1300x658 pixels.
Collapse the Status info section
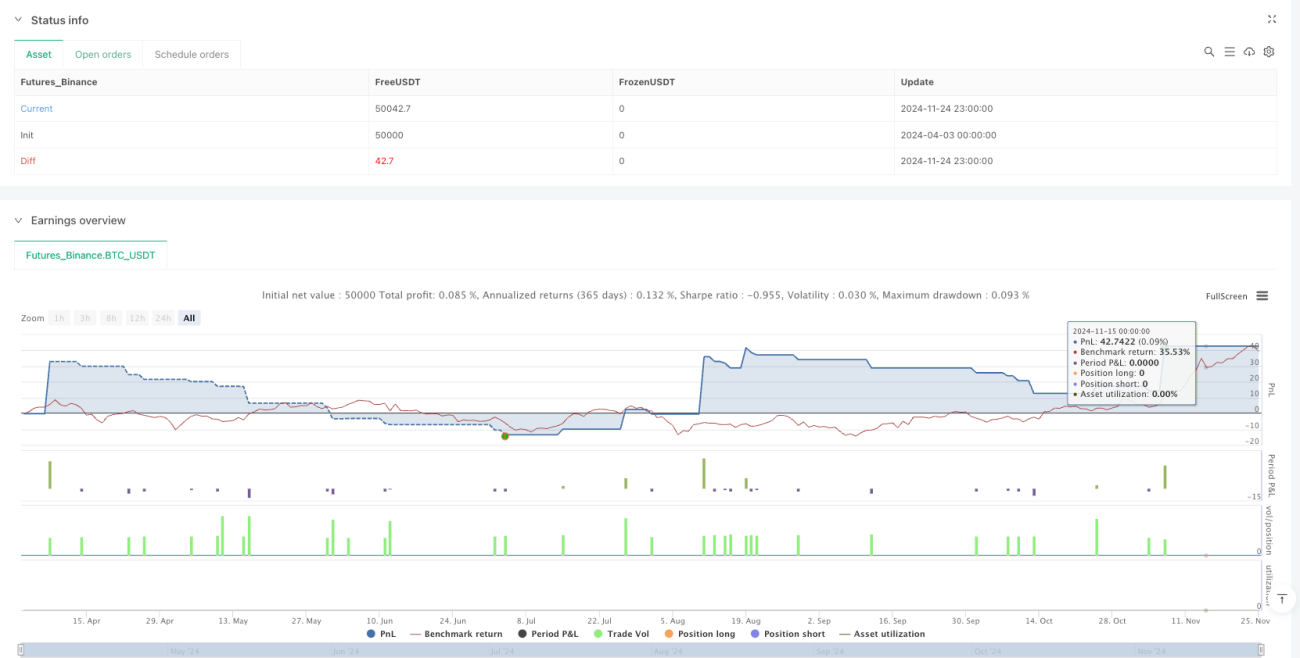point(18,20)
